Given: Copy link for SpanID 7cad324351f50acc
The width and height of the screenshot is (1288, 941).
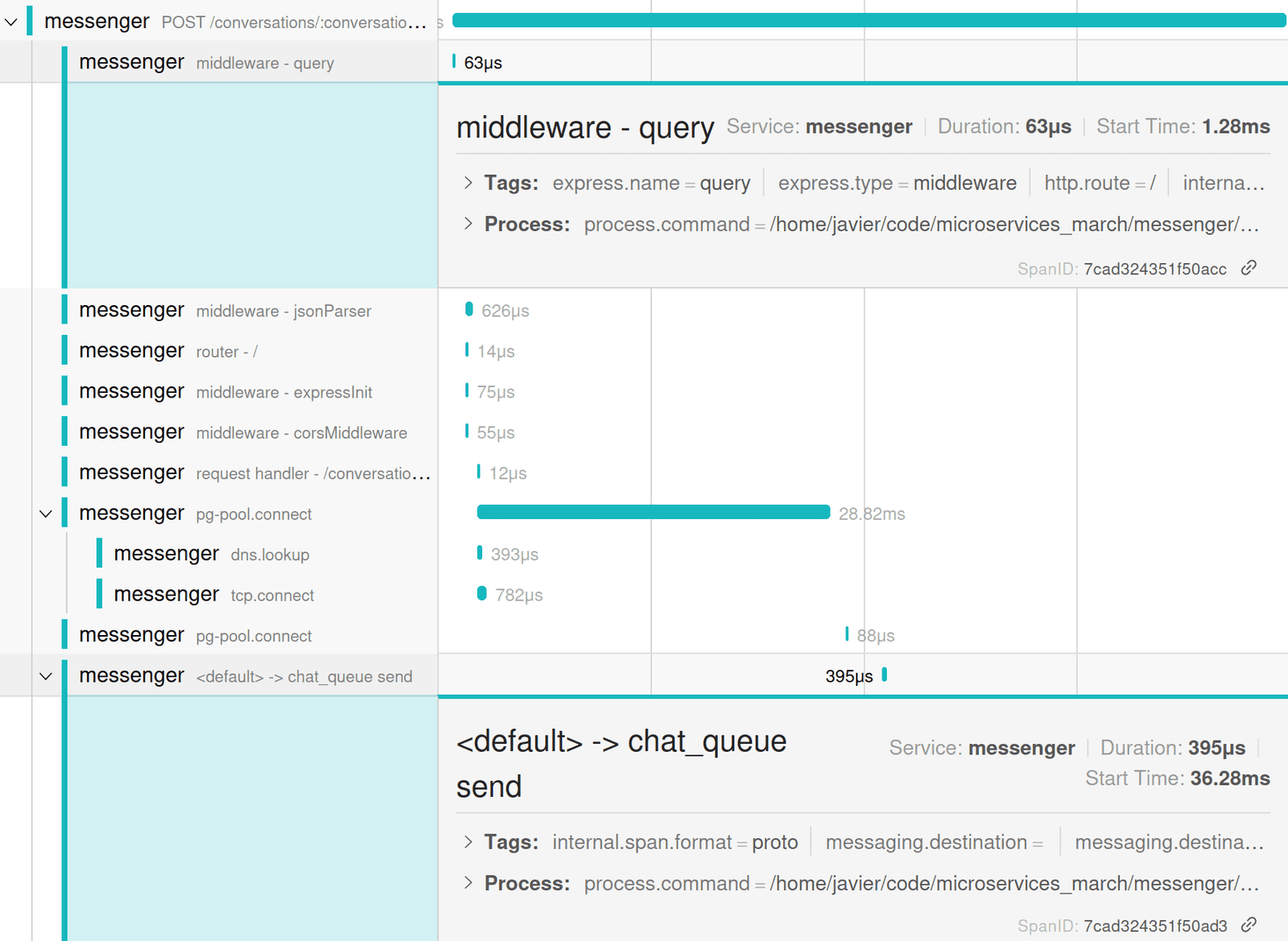Looking at the screenshot, I should click(x=1249, y=268).
